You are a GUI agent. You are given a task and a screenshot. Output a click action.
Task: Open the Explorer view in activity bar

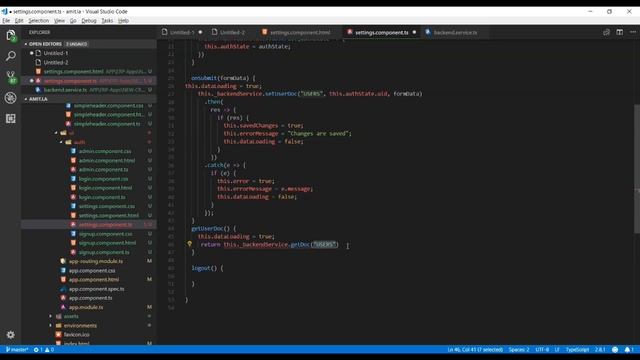point(11,36)
